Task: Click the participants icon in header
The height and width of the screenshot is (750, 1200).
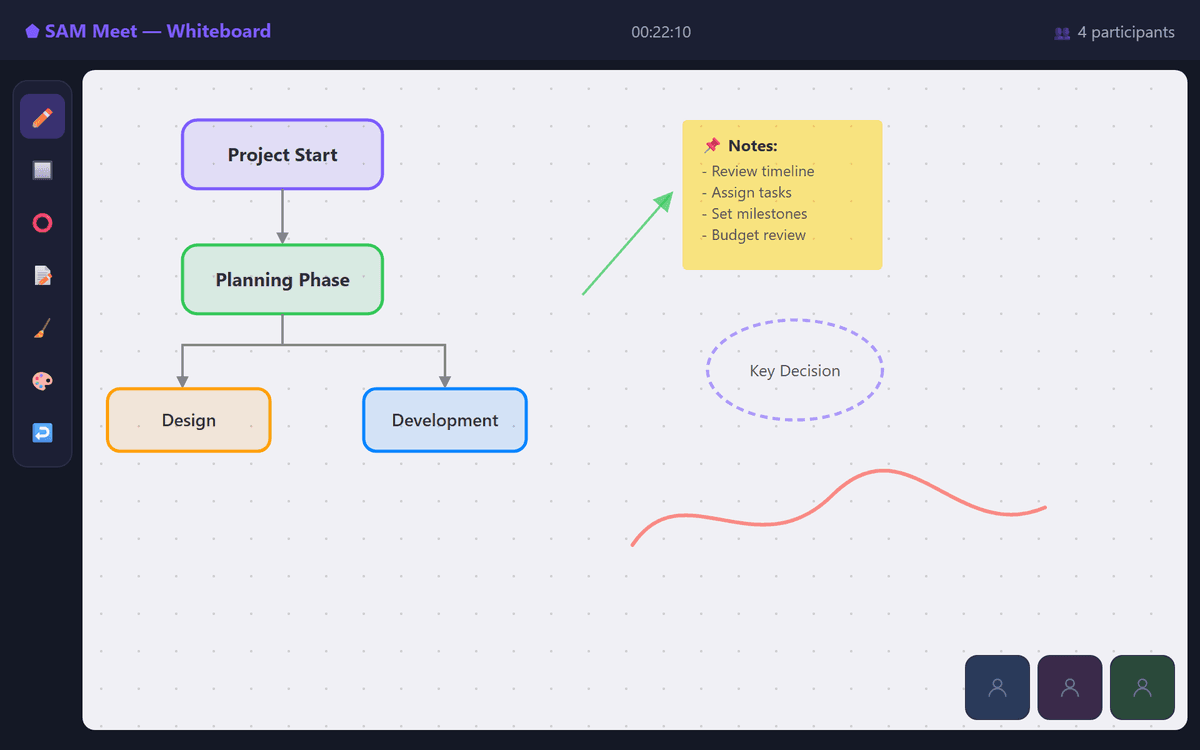Action: (1062, 33)
